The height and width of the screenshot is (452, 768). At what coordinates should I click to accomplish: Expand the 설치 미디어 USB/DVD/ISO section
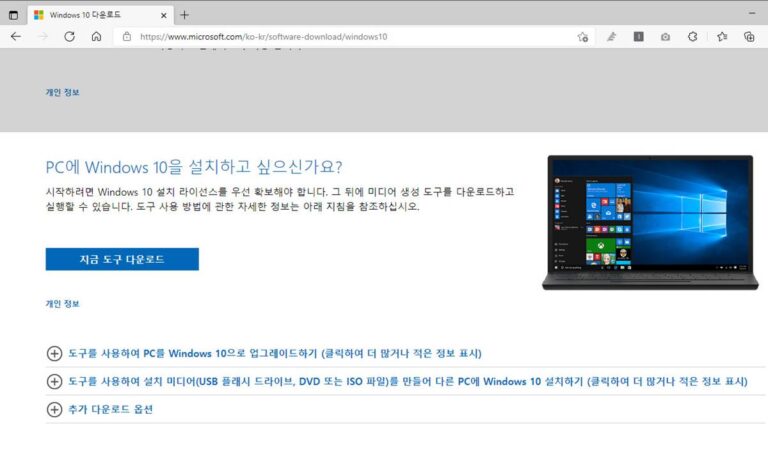[x=397, y=381]
